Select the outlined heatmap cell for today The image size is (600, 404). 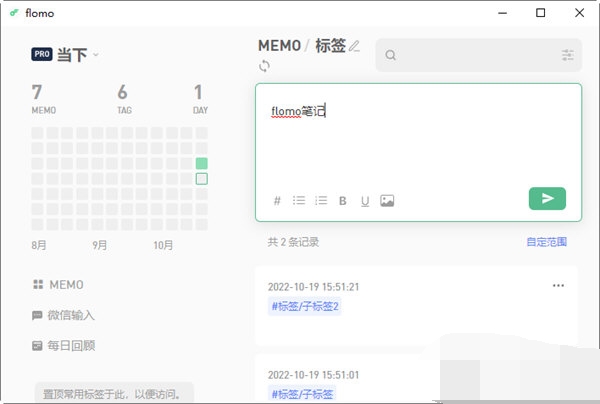point(202,179)
